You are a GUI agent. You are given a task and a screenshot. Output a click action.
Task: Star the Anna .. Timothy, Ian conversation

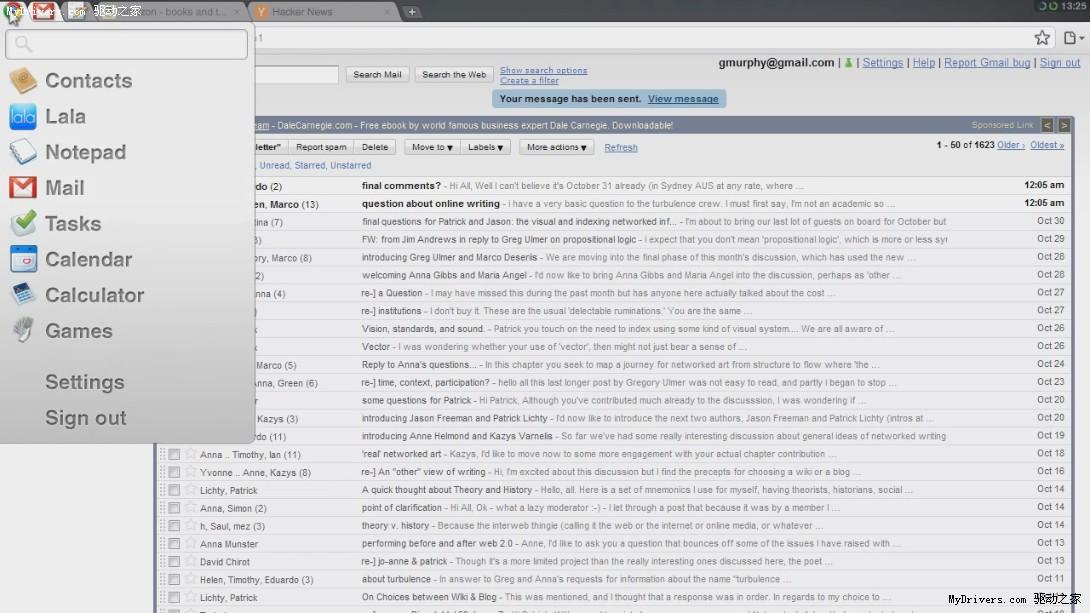tap(190, 454)
